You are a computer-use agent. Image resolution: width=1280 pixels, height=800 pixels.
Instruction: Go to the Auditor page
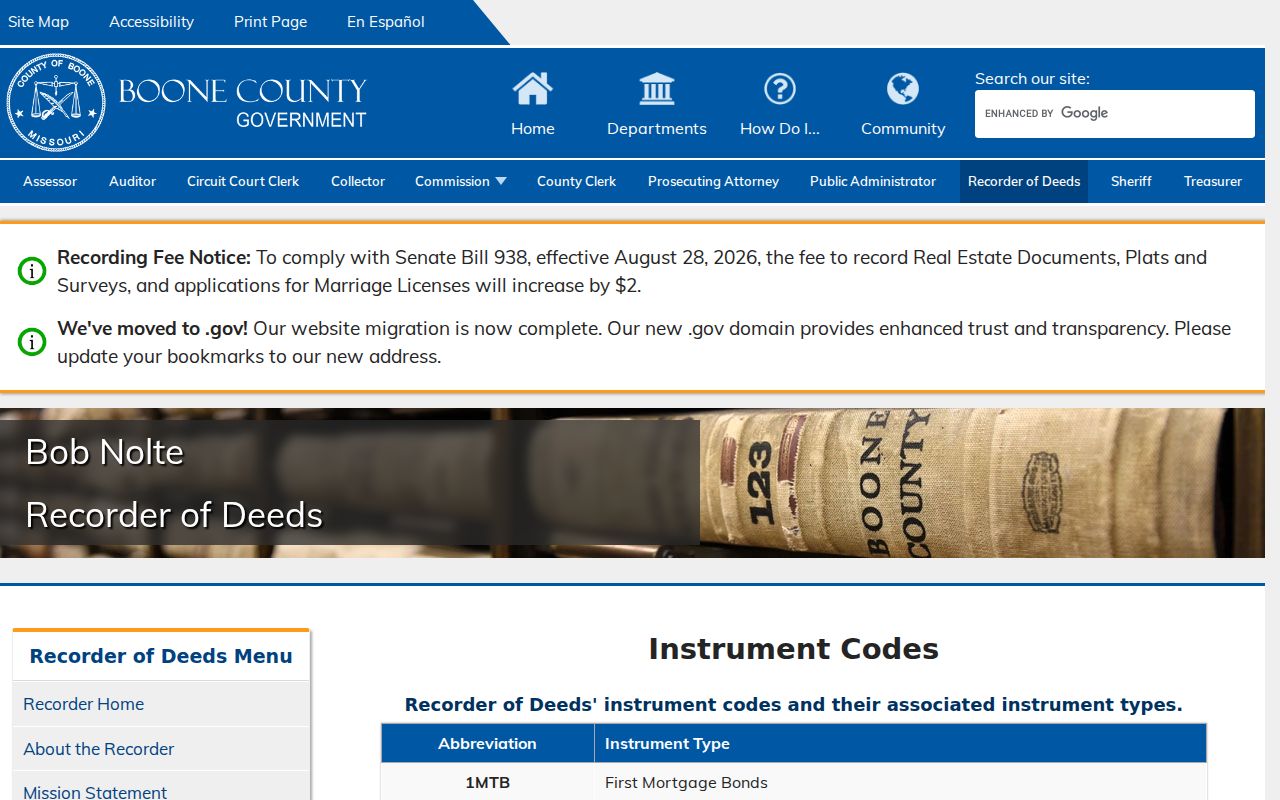coord(132,181)
